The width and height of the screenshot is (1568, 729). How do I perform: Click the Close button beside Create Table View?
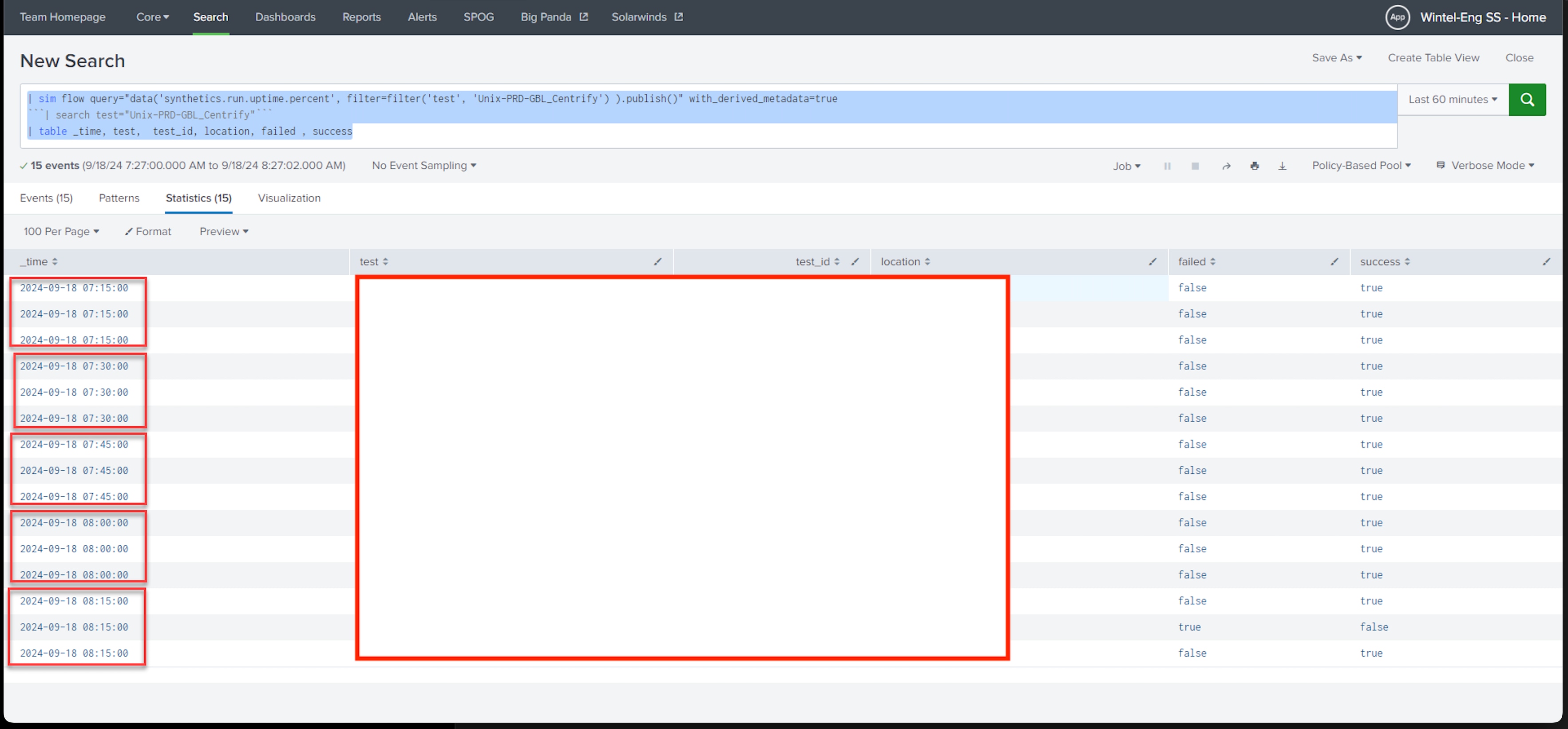[1519, 58]
